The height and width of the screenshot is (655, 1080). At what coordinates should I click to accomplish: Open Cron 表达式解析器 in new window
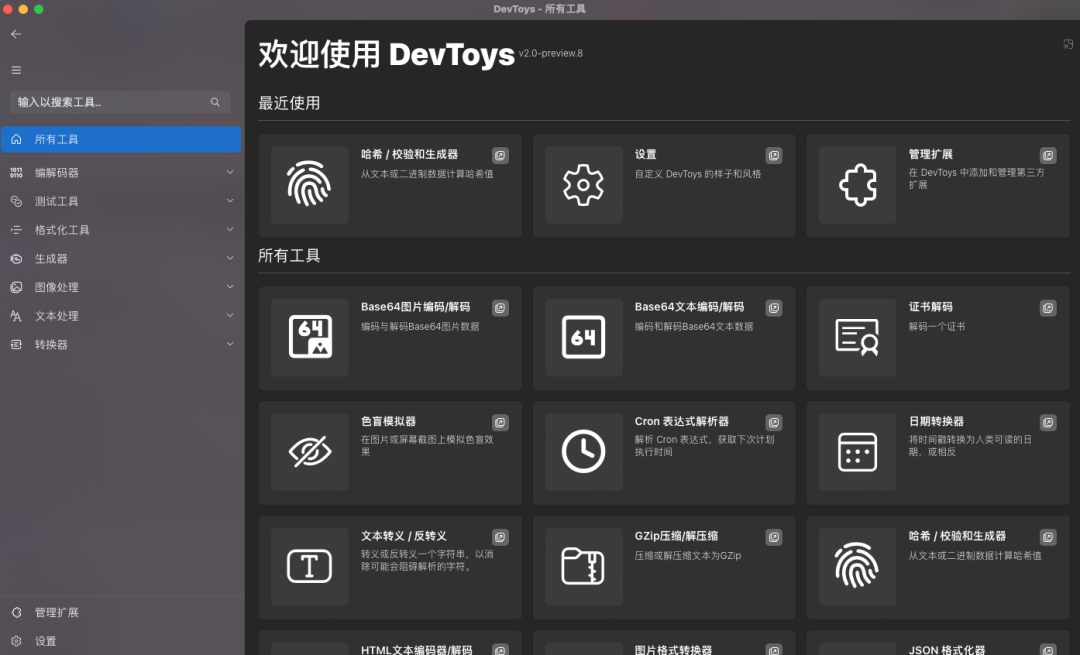click(774, 422)
